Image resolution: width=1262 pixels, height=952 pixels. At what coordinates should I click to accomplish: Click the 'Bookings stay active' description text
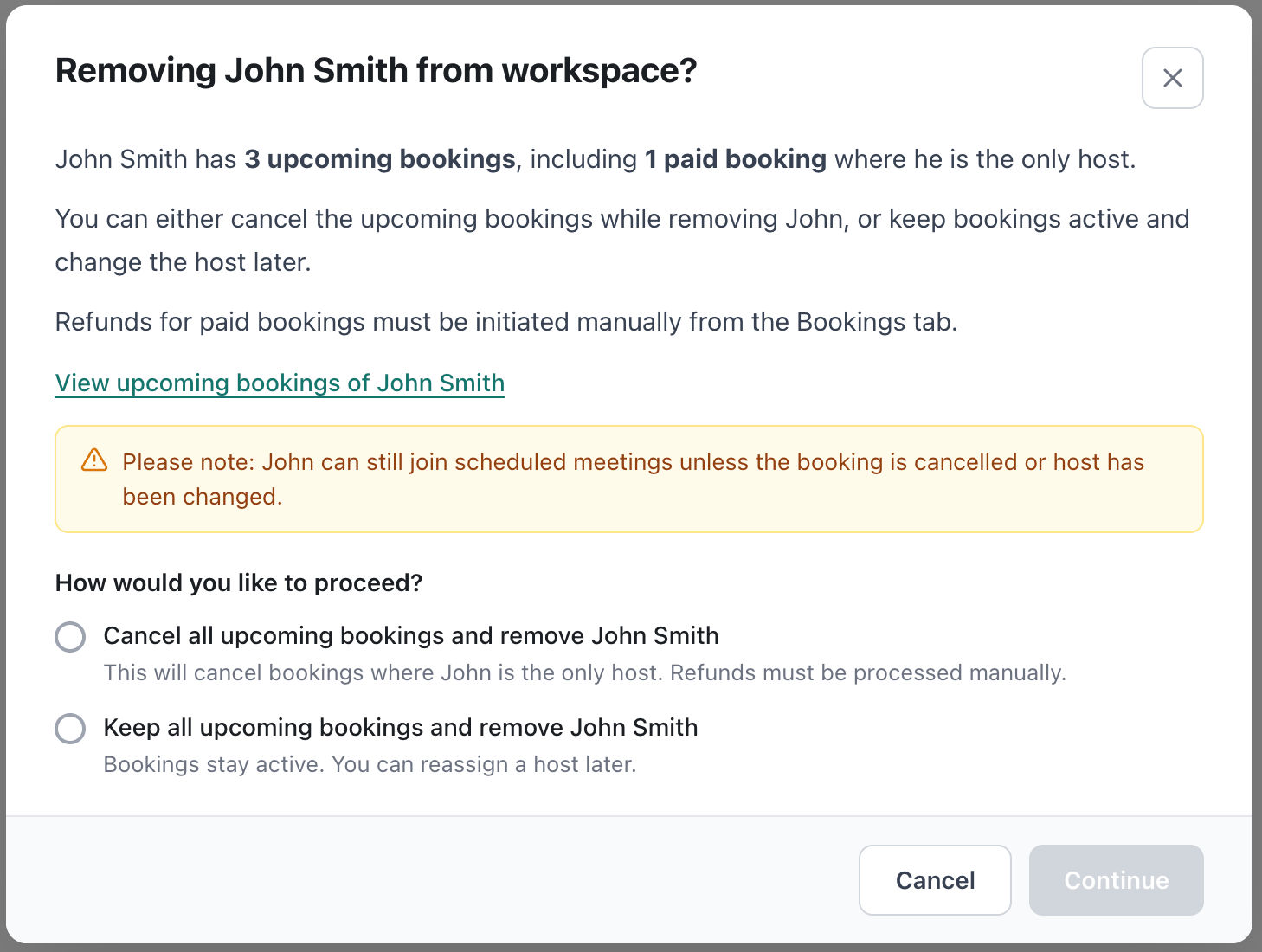coord(370,764)
